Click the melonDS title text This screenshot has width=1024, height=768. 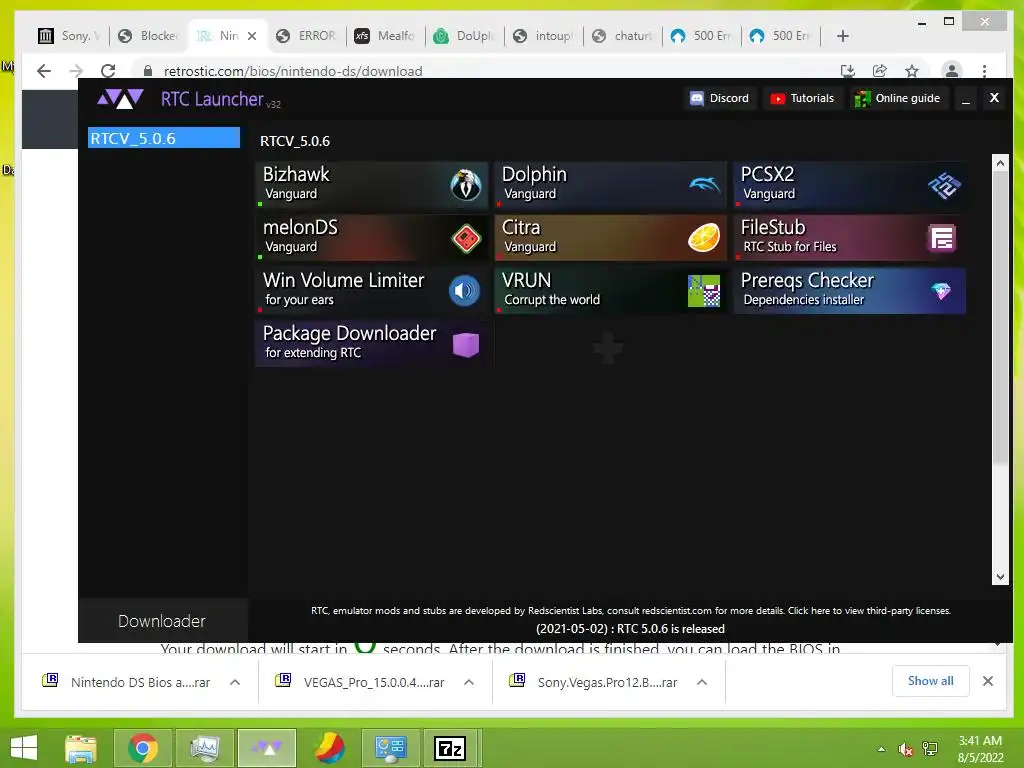tap(300, 227)
